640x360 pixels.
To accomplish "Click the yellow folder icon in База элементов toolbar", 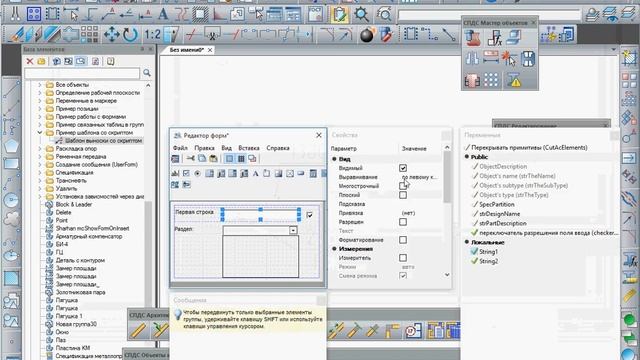I will tap(41, 61).
